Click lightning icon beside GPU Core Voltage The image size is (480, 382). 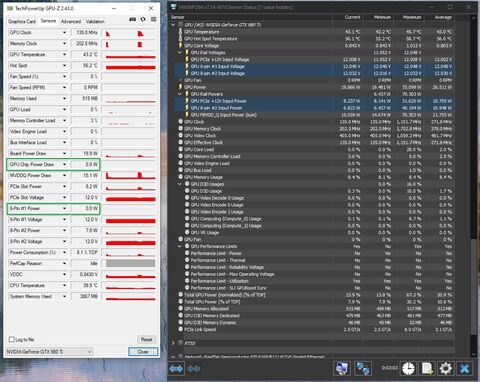click(x=180, y=45)
